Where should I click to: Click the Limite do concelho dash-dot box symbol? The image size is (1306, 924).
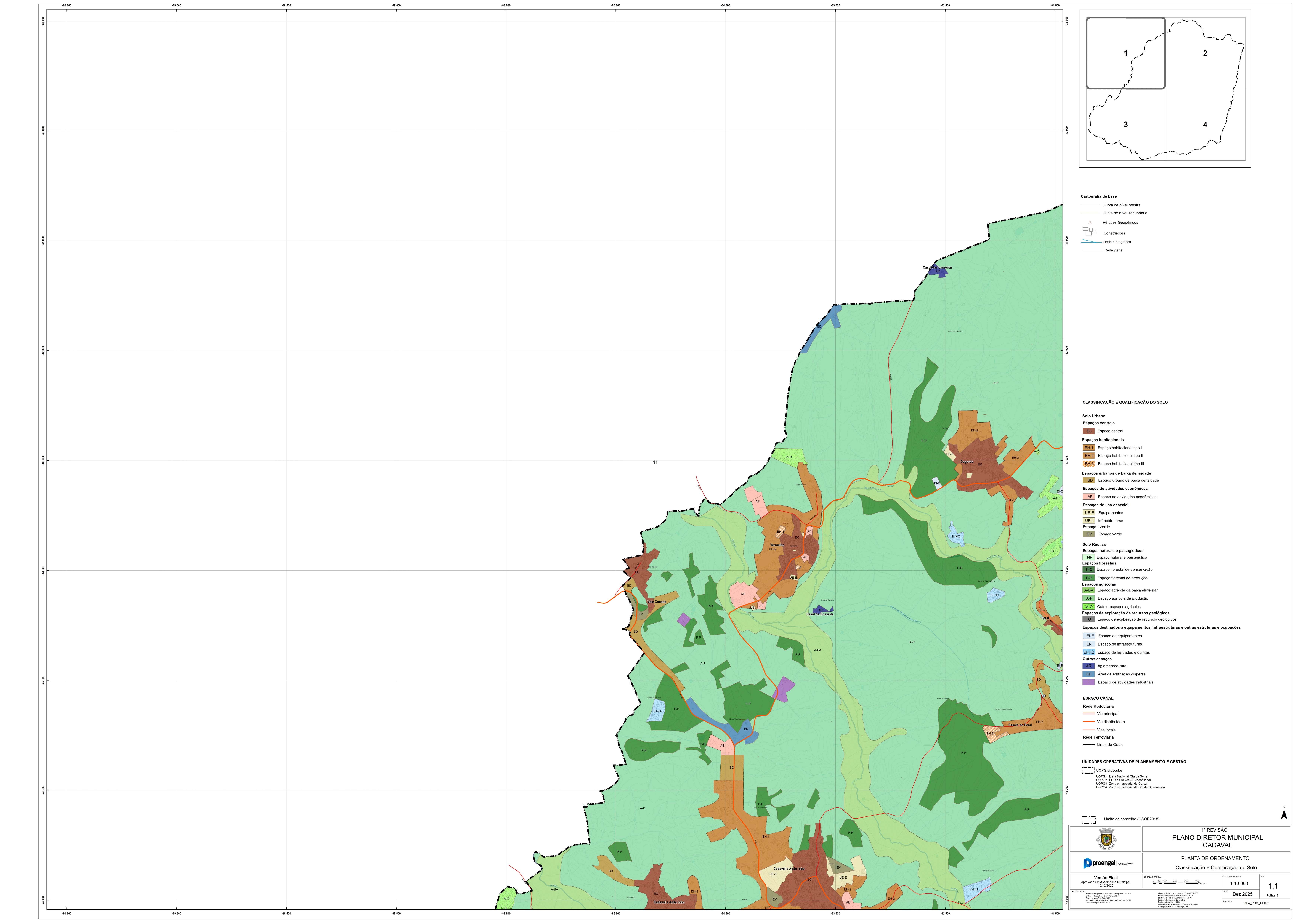[x=1089, y=820]
